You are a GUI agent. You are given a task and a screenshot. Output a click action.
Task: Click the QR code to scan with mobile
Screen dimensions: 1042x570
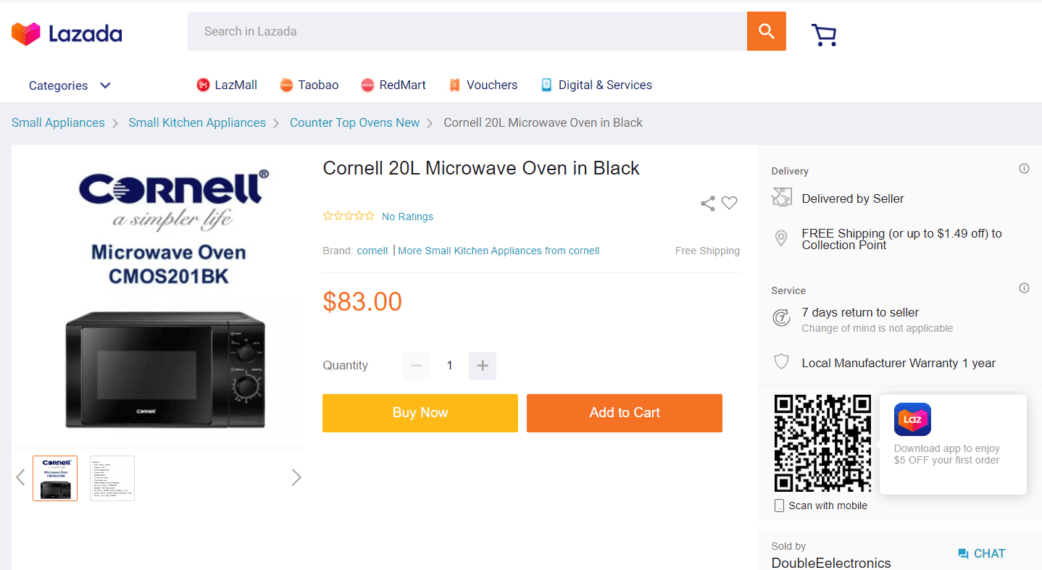(822, 442)
